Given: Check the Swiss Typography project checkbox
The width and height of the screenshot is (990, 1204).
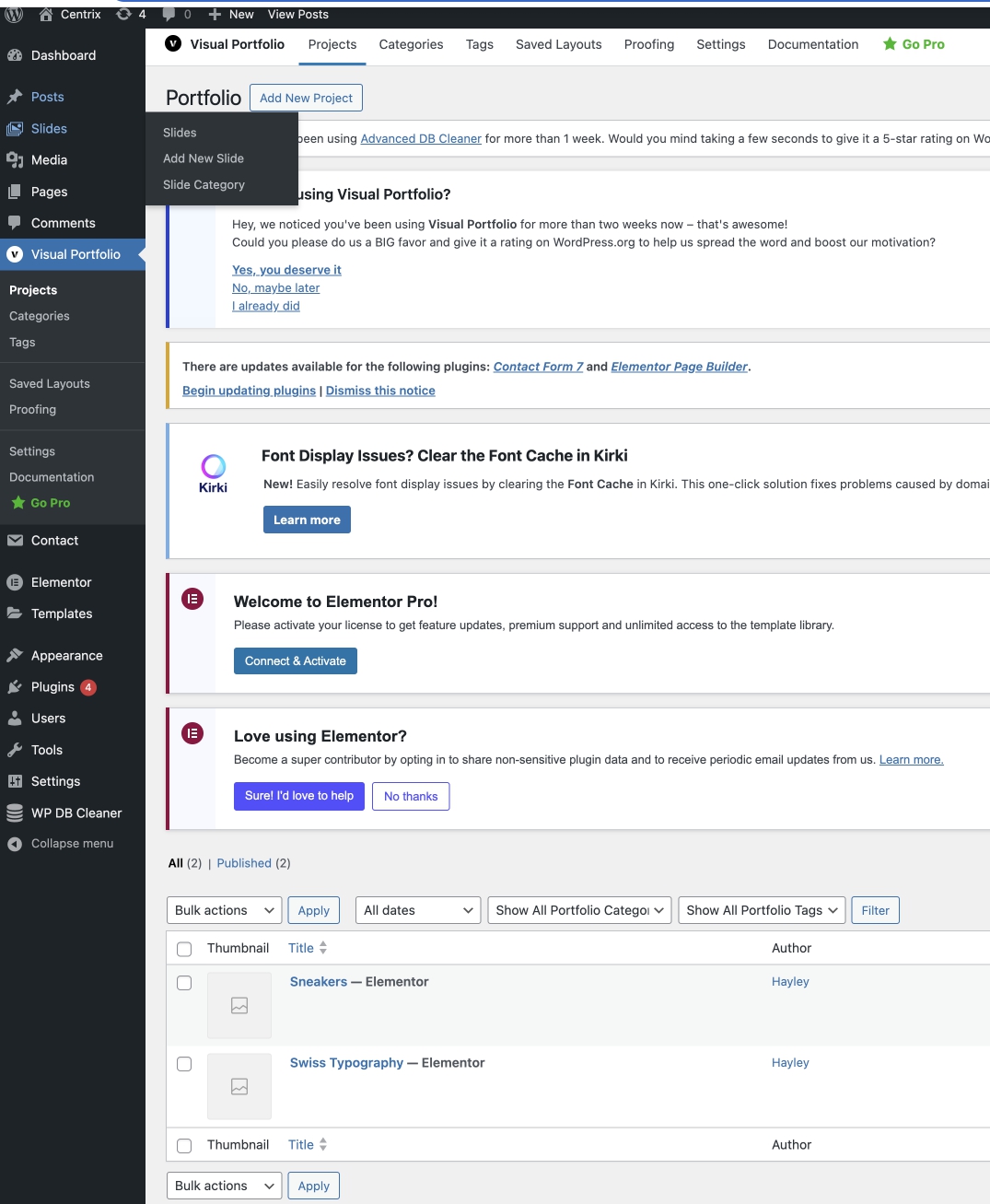Looking at the screenshot, I should 184,1064.
